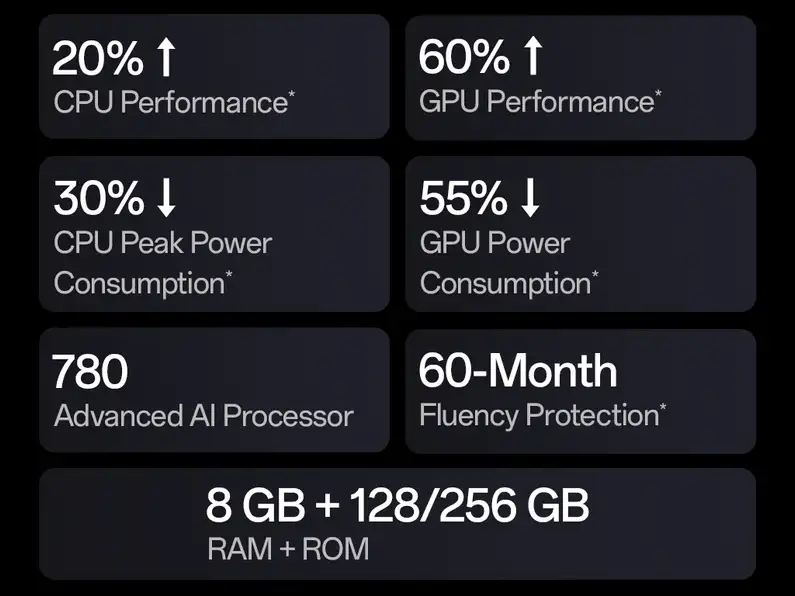
Task: Select the 8 GB + 128/256 GB heading
Action: point(397,506)
